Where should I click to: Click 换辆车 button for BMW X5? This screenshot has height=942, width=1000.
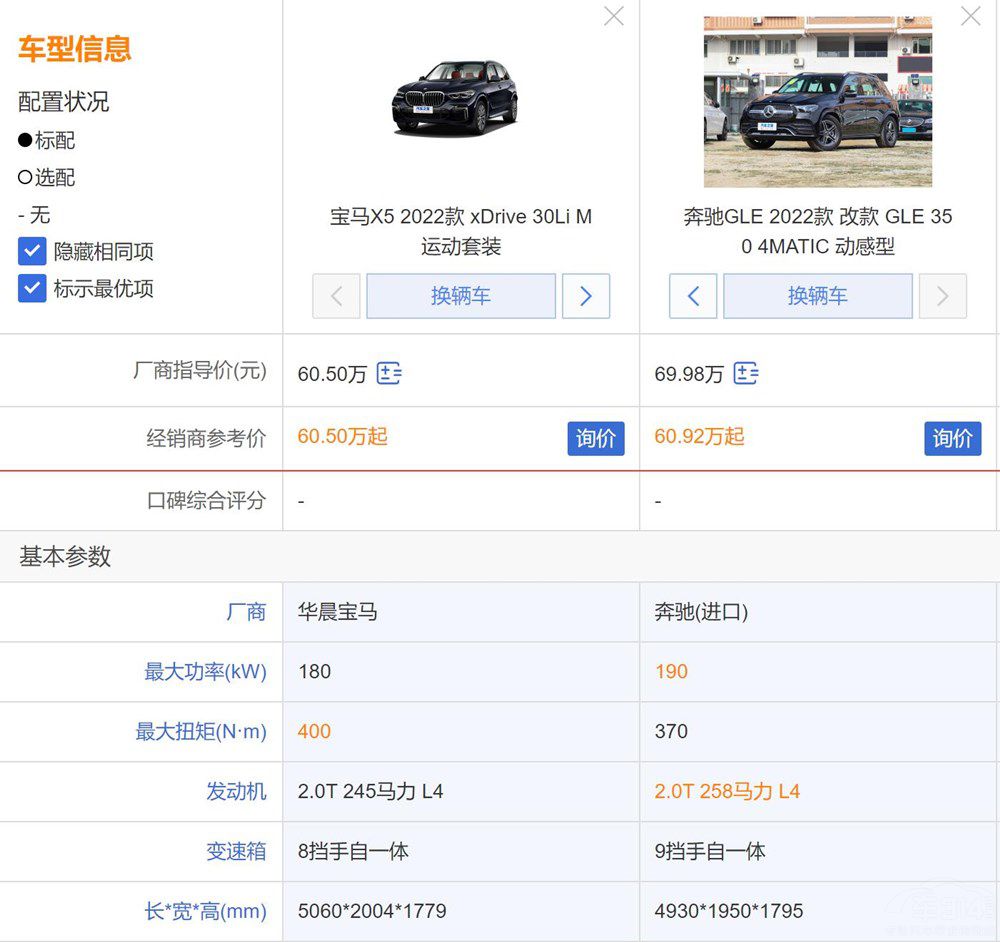(461, 296)
